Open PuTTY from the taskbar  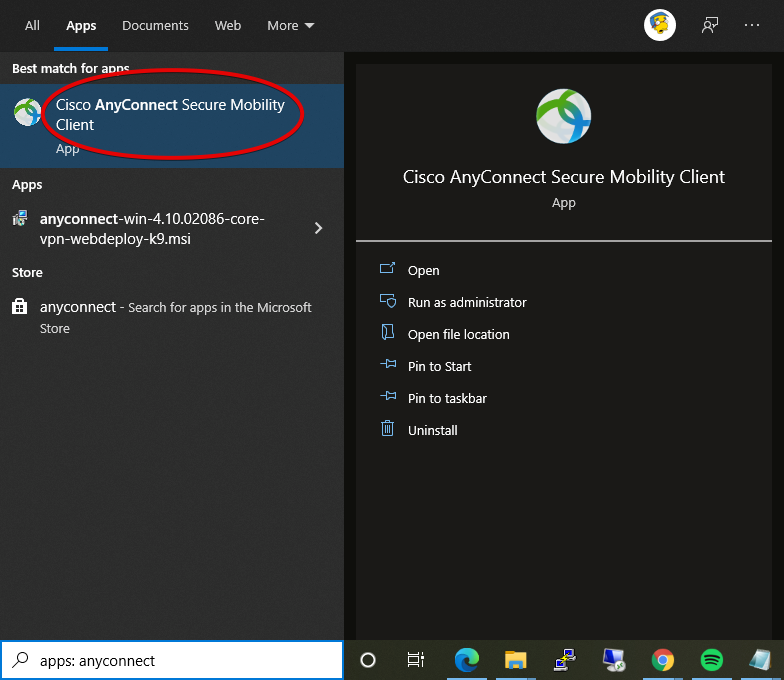click(x=564, y=660)
